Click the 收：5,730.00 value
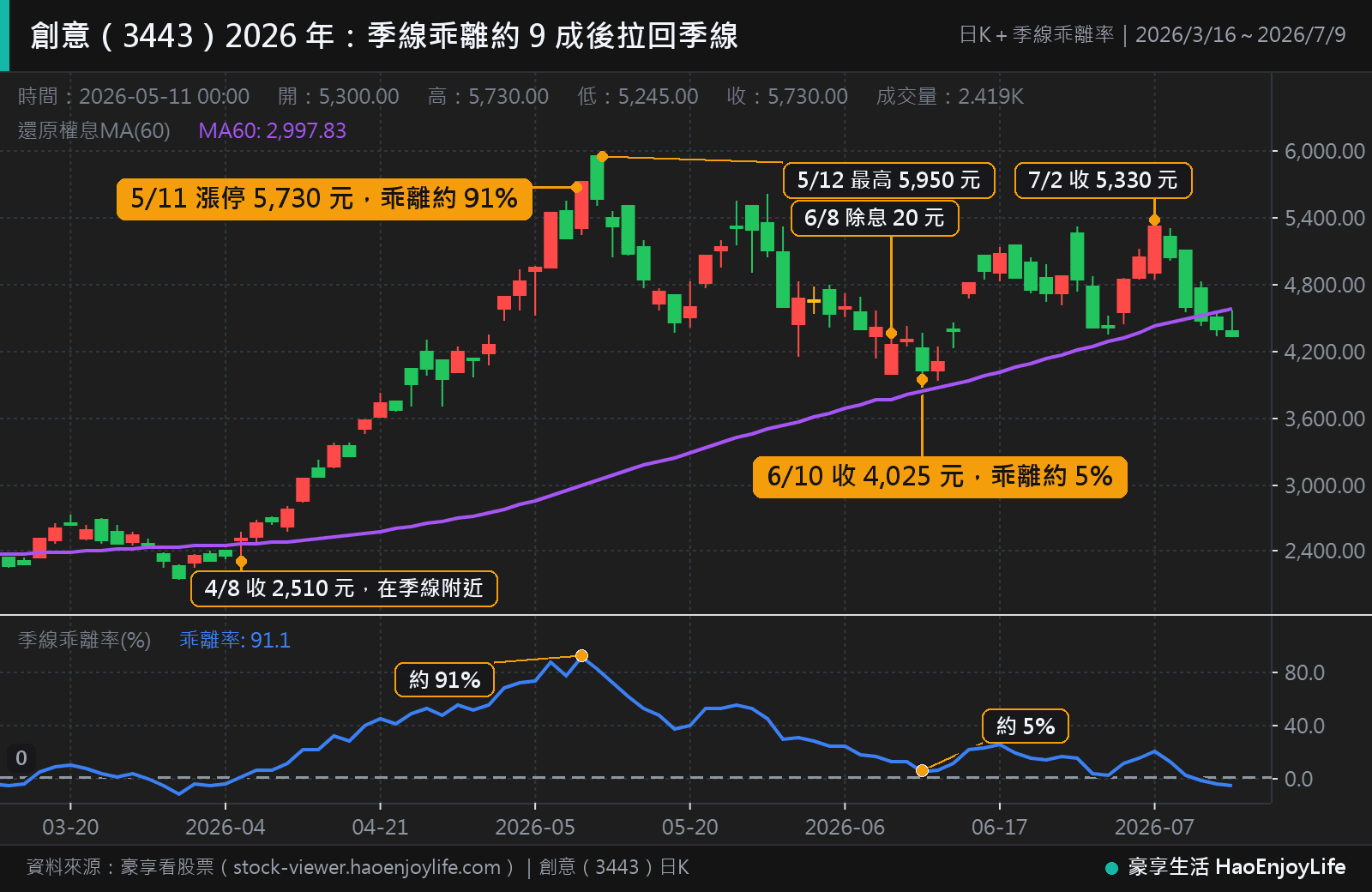Image resolution: width=1372 pixels, height=892 pixels. point(787,96)
